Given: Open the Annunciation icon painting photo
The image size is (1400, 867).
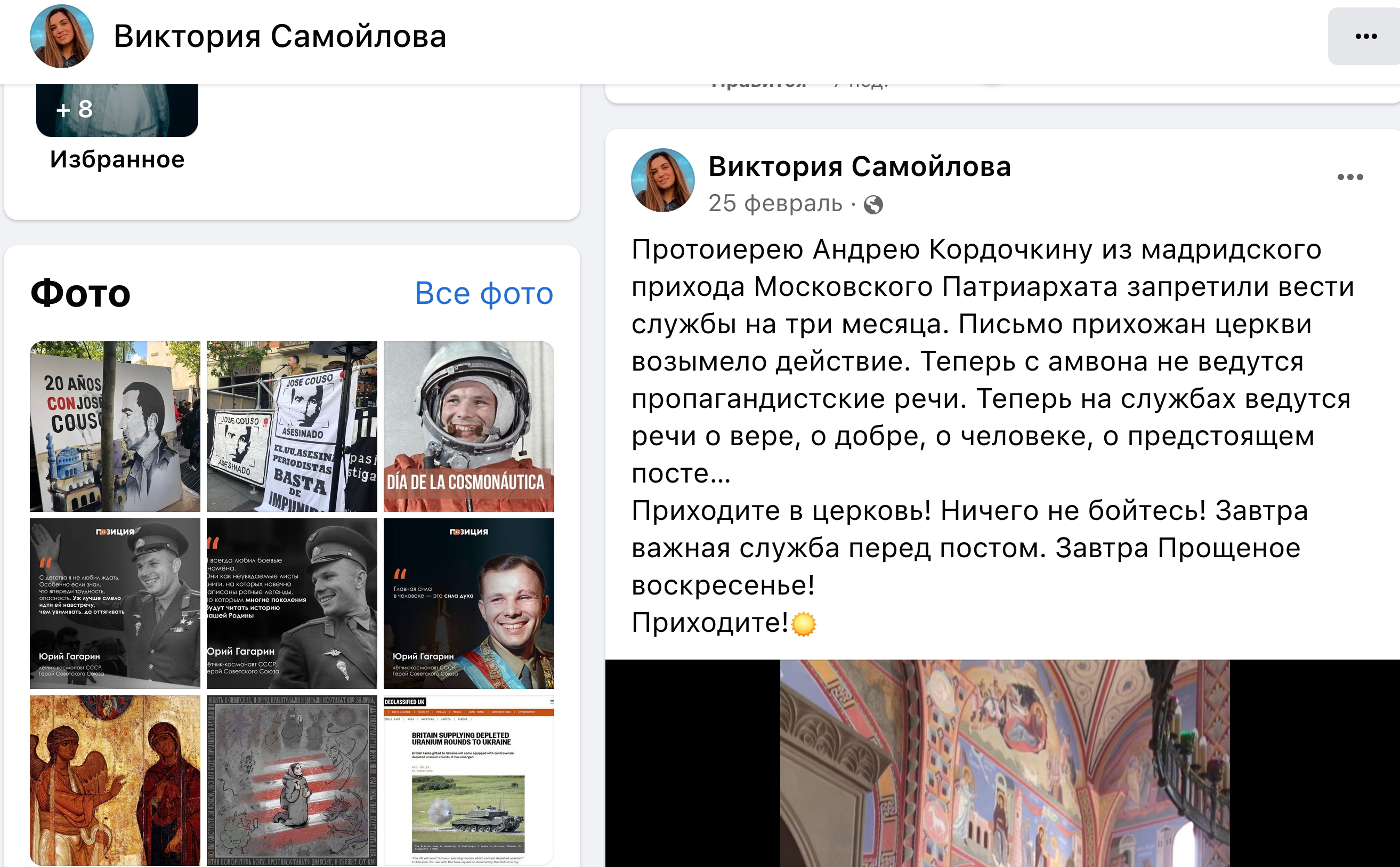Looking at the screenshot, I should pos(115,780).
